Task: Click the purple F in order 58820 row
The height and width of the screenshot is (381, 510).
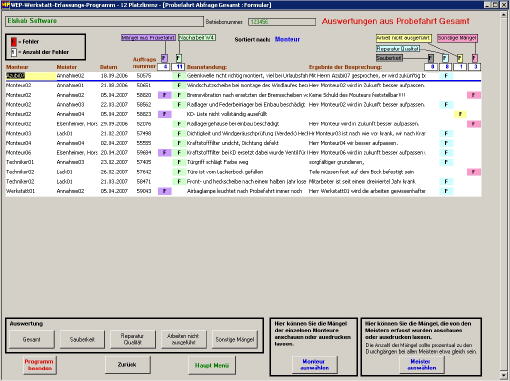Action: [x=164, y=95]
